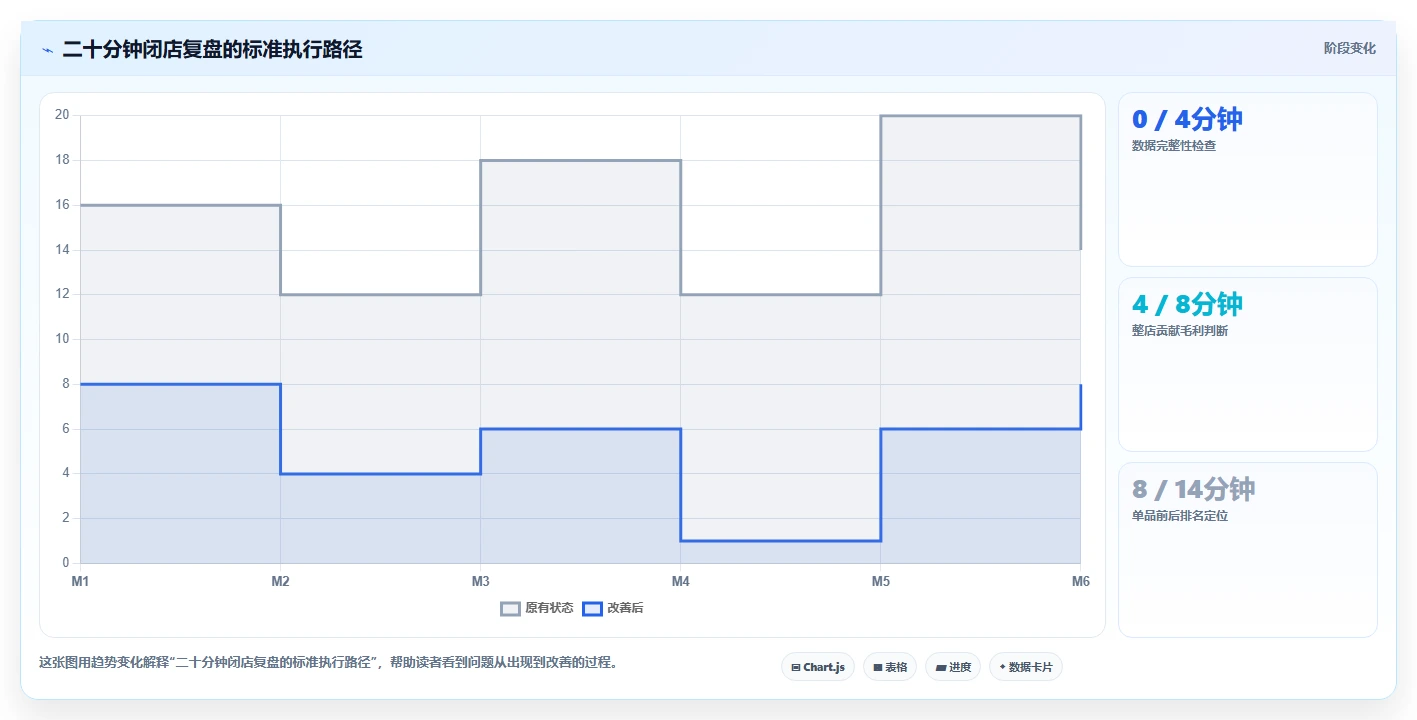
Task: Click the M4 x-axis label
Action: click(x=681, y=581)
